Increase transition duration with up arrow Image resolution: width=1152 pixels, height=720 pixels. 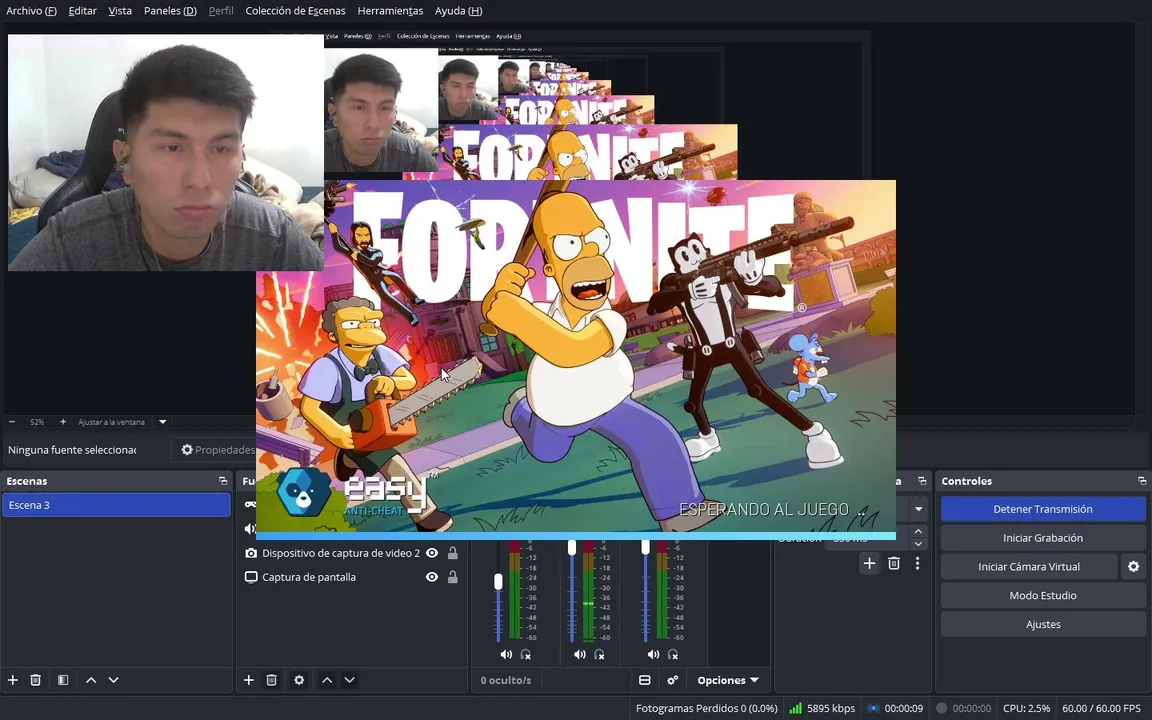click(918, 531)
